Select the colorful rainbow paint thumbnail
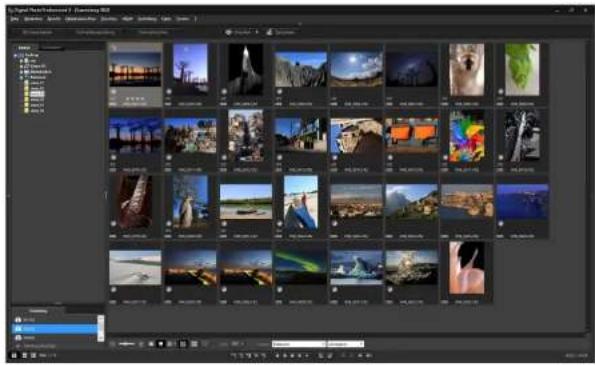Image resolution: width=595 pixels, height=365 pixels. [467, 136]
